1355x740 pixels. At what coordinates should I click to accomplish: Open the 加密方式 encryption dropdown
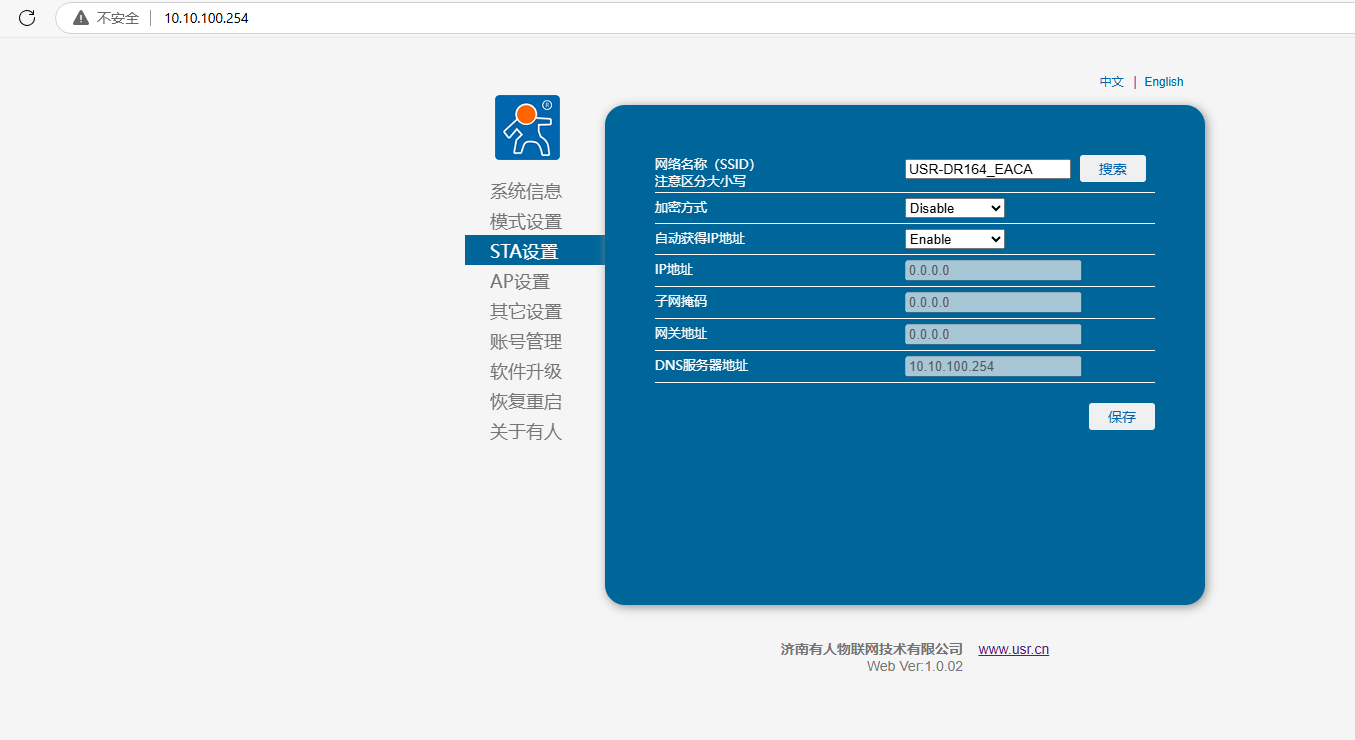[954, 208]
